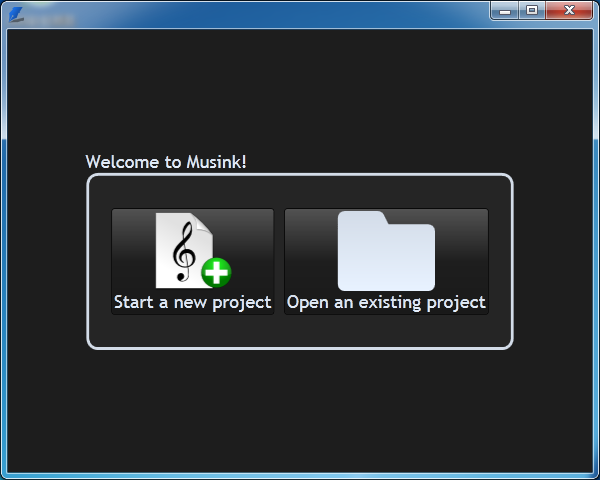Click the pale blue folder icon
Screen dimensions: 600x480
pyautogui.click(x=386, y=251)
